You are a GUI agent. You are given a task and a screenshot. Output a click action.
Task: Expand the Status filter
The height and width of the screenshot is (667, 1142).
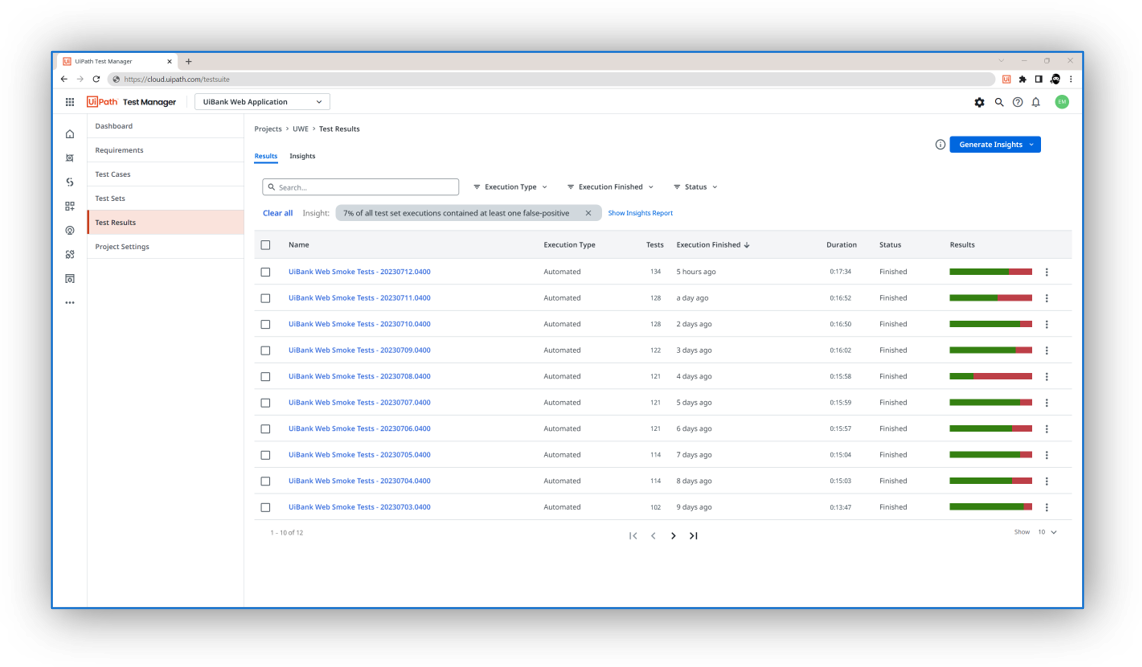[696, 187]
